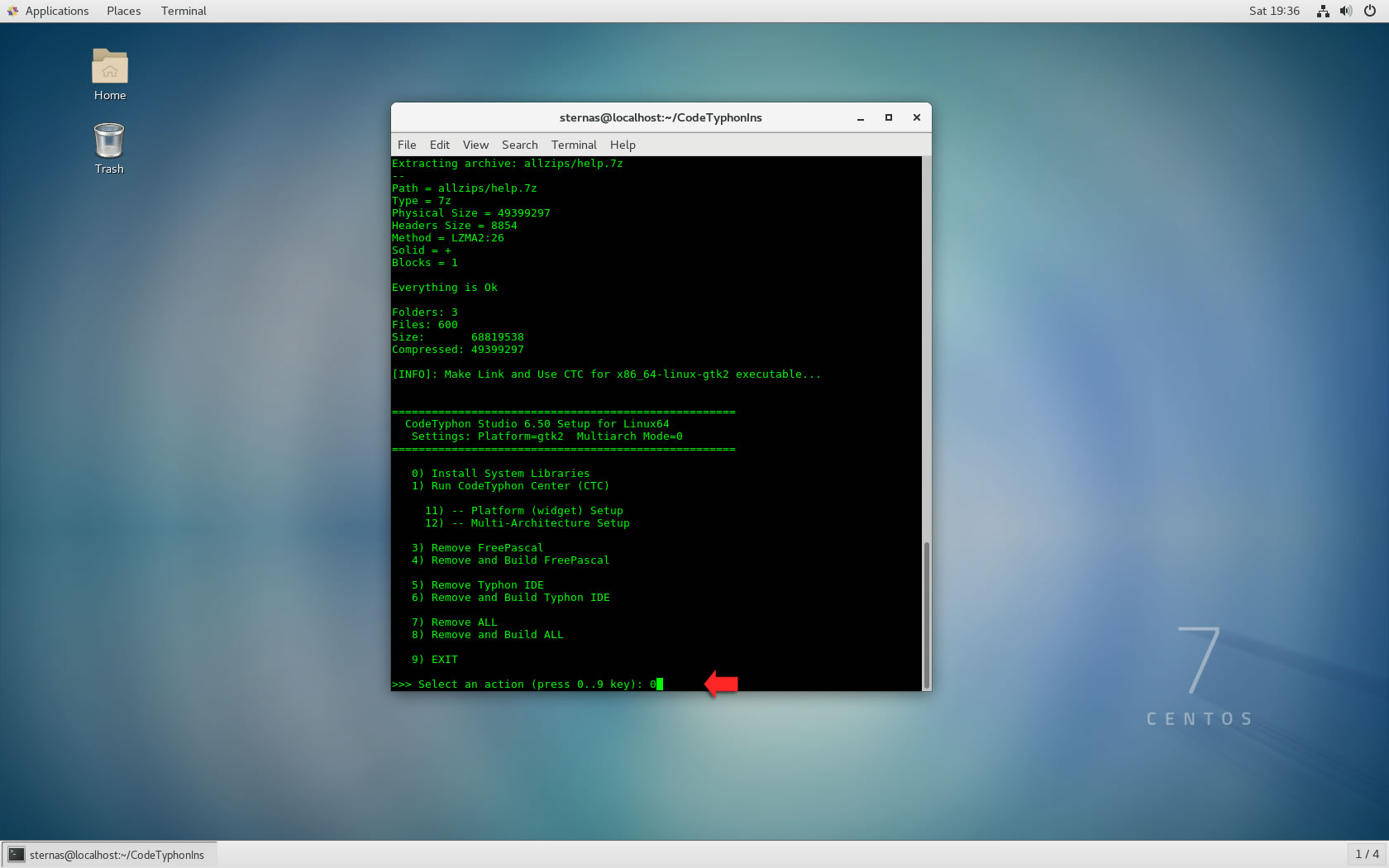Click 'CodeTyphon Studio 6.50 Setup for Linux64' heading
Viewport: 1389px width, 868px height.
tap(537, 424)
